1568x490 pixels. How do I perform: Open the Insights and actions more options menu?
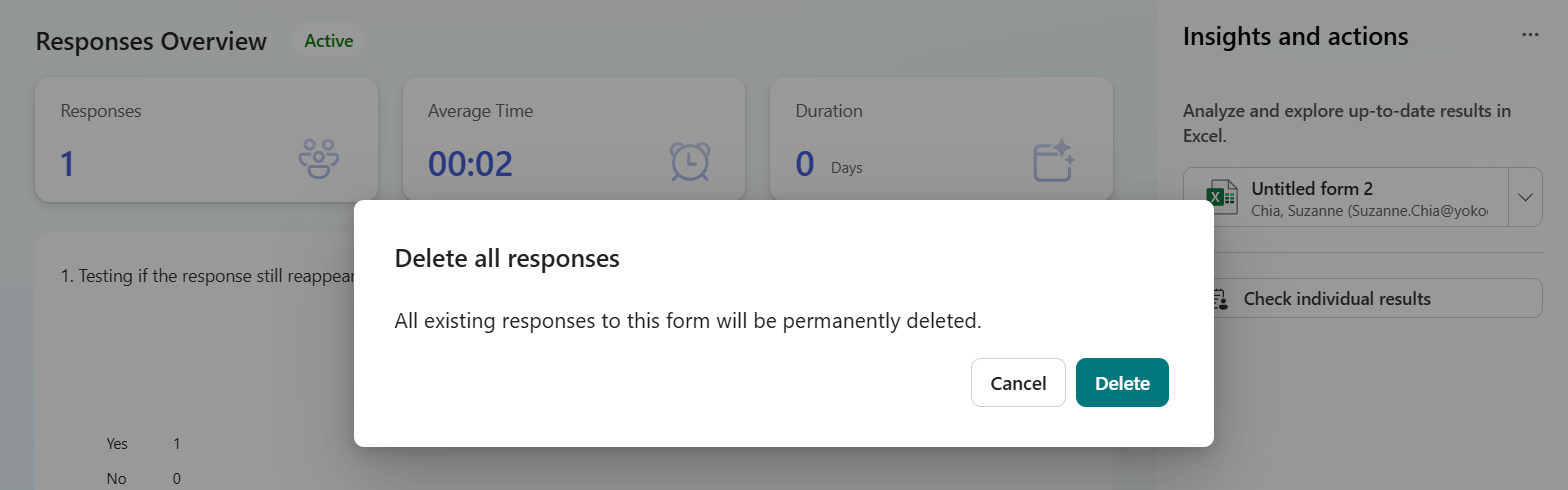(x=1530, y=35)
